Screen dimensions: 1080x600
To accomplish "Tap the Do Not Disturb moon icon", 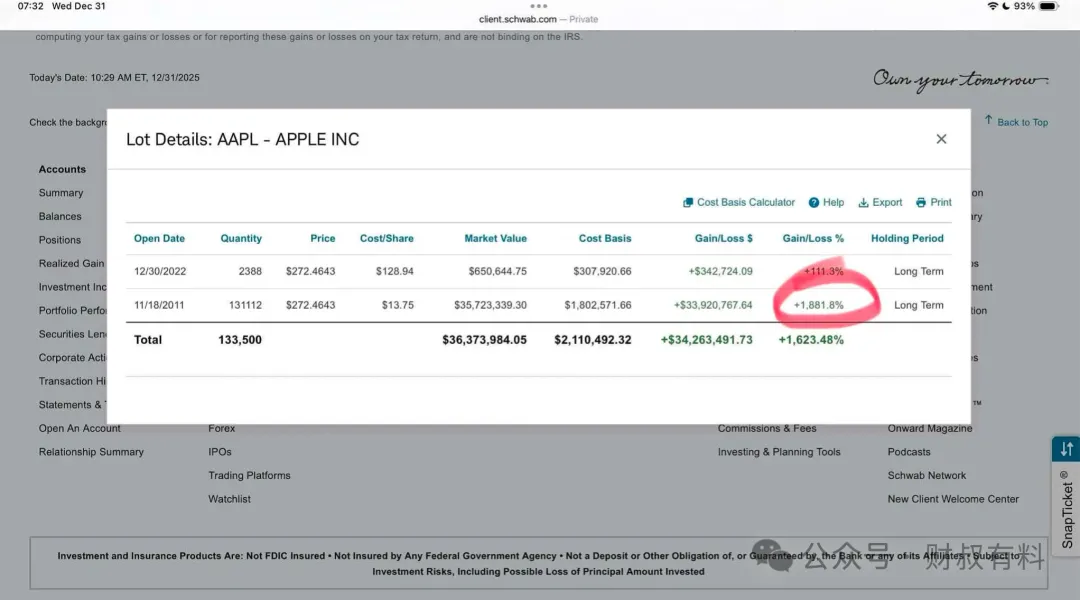I will (x=1006, y=6).
